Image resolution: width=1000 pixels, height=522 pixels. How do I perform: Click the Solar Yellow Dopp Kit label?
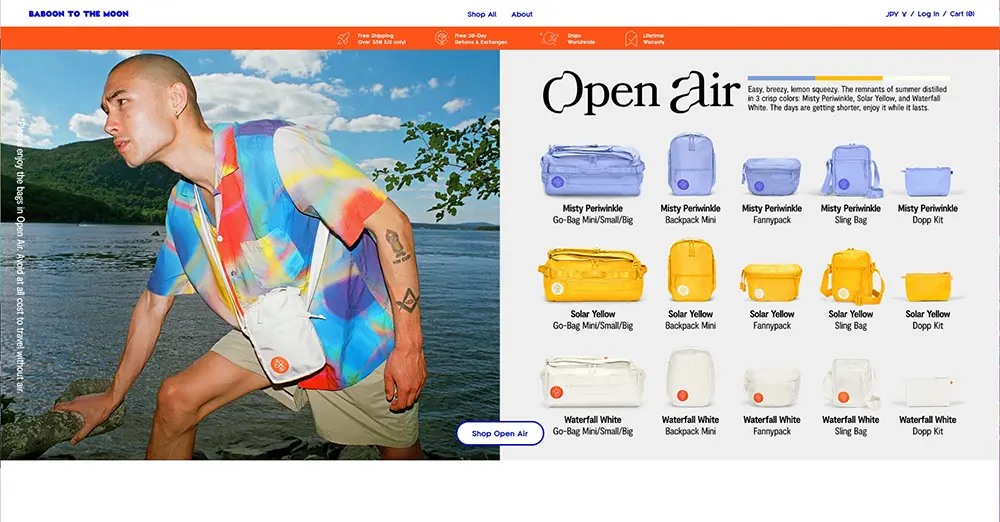928,320
